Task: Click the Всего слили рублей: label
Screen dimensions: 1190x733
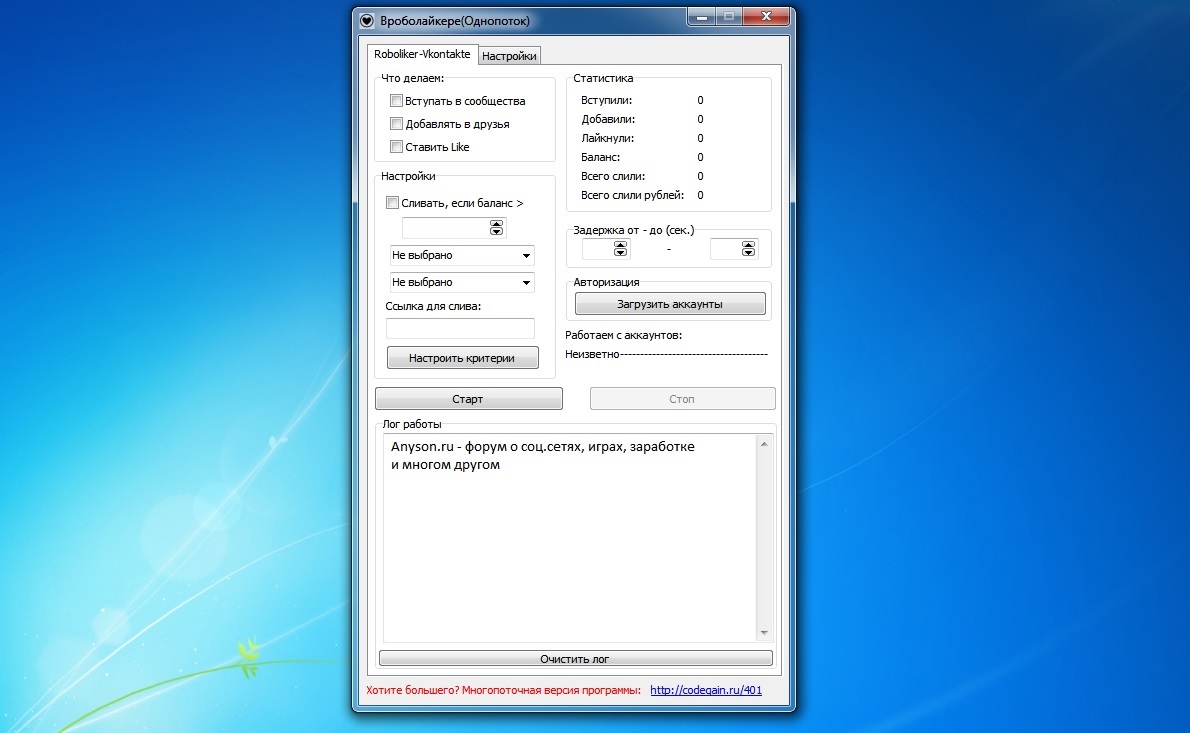Action: (632, 195)
